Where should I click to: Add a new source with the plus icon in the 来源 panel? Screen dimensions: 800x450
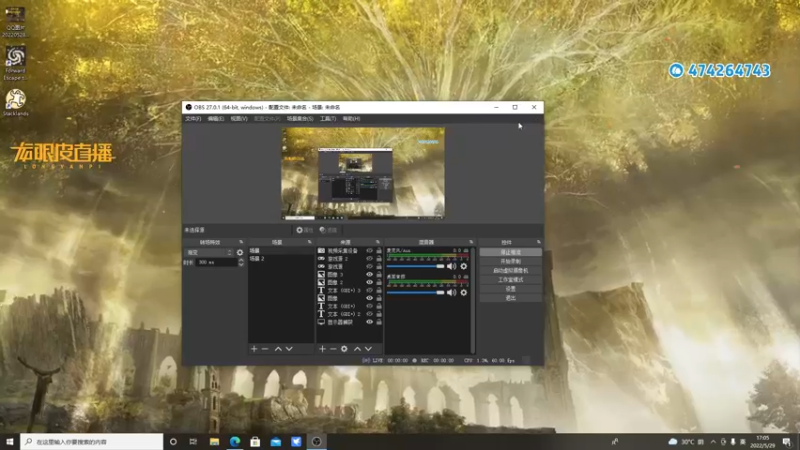(x=322, y=349)
